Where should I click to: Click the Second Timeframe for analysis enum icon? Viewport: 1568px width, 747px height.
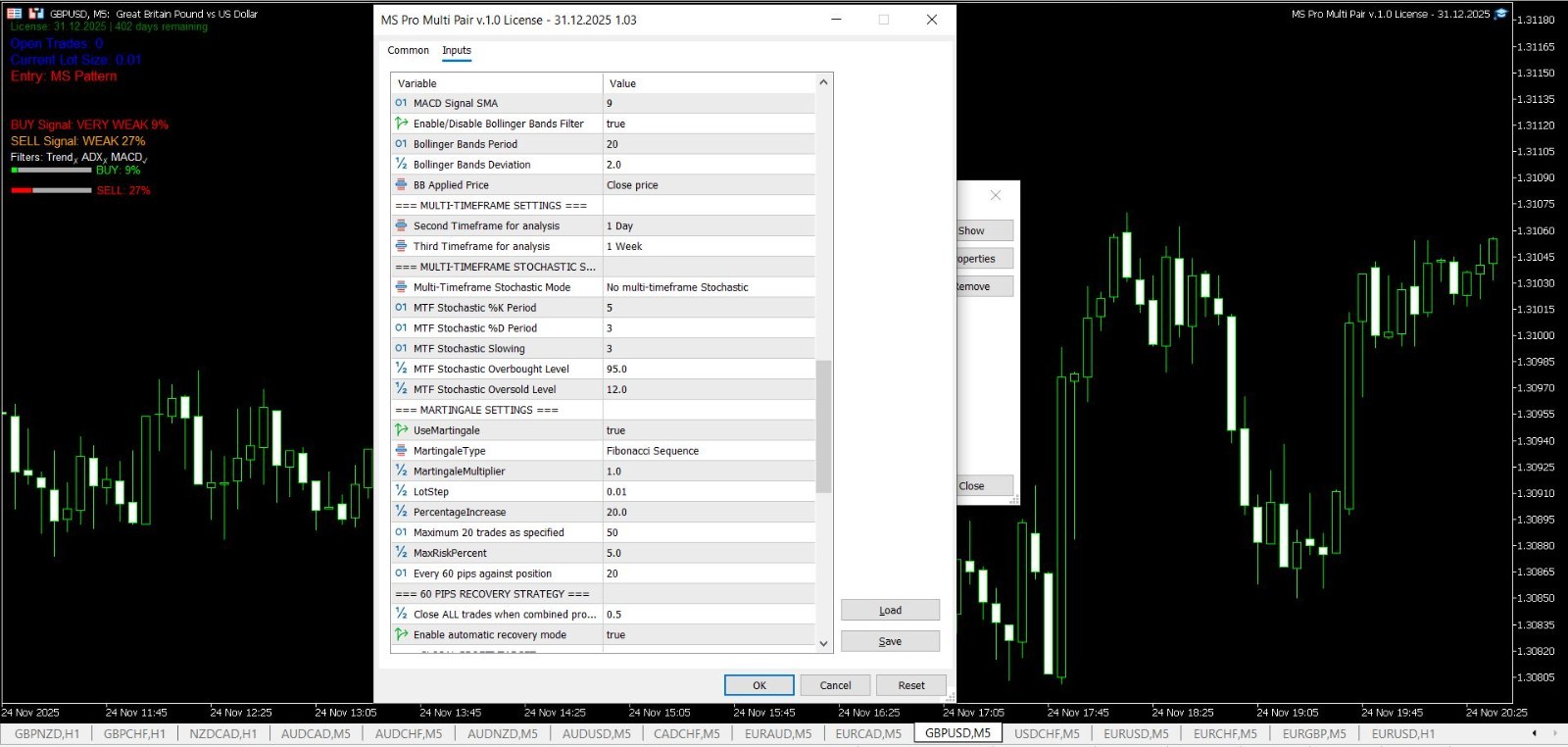coord(401,225)
